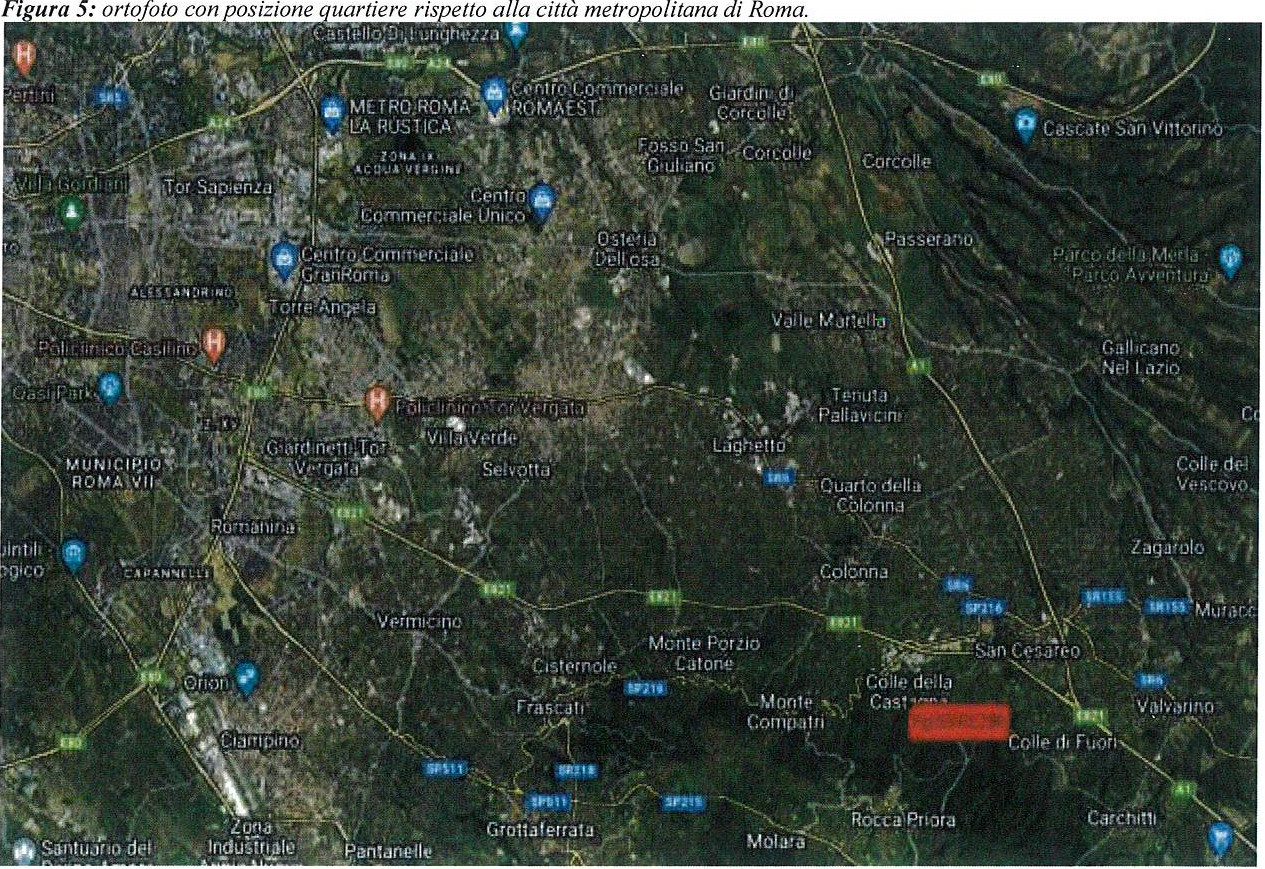Select the Gallicano Nel Lazio label
The height and width of the screenshot is (869, 1265).
(x=1140, y=357)
